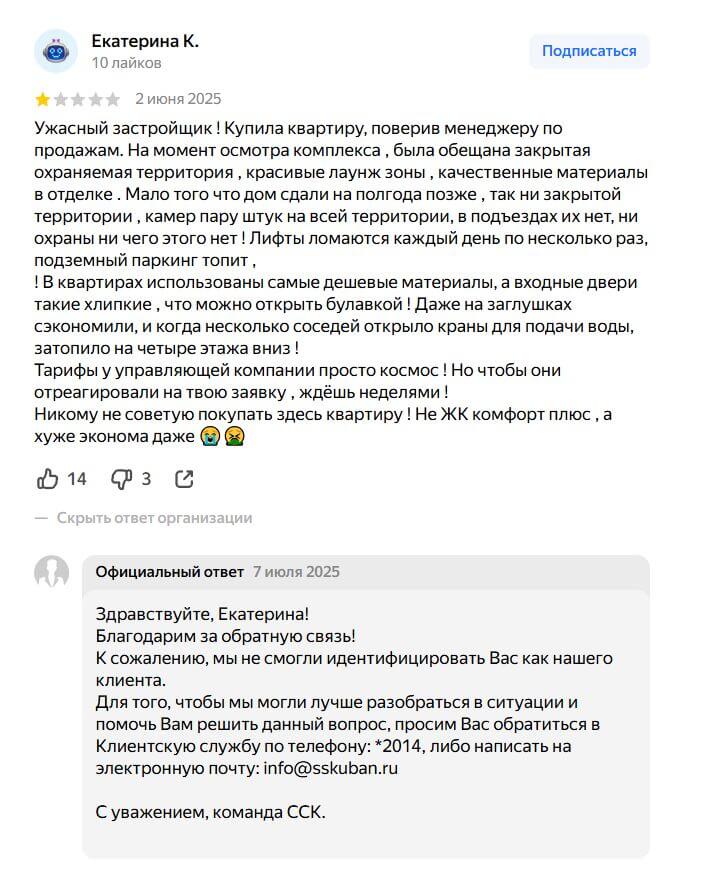Click the thumbs-up like icon
Image resolution: width=714 pixels, height=878 pixels.
(48, 479)
